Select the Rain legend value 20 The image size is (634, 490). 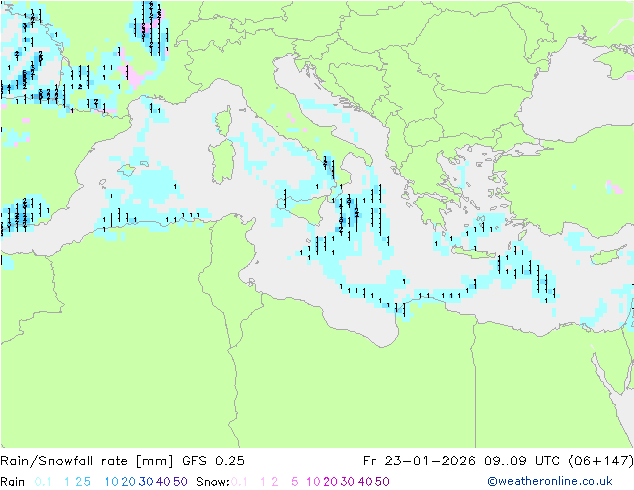(128, 482)
